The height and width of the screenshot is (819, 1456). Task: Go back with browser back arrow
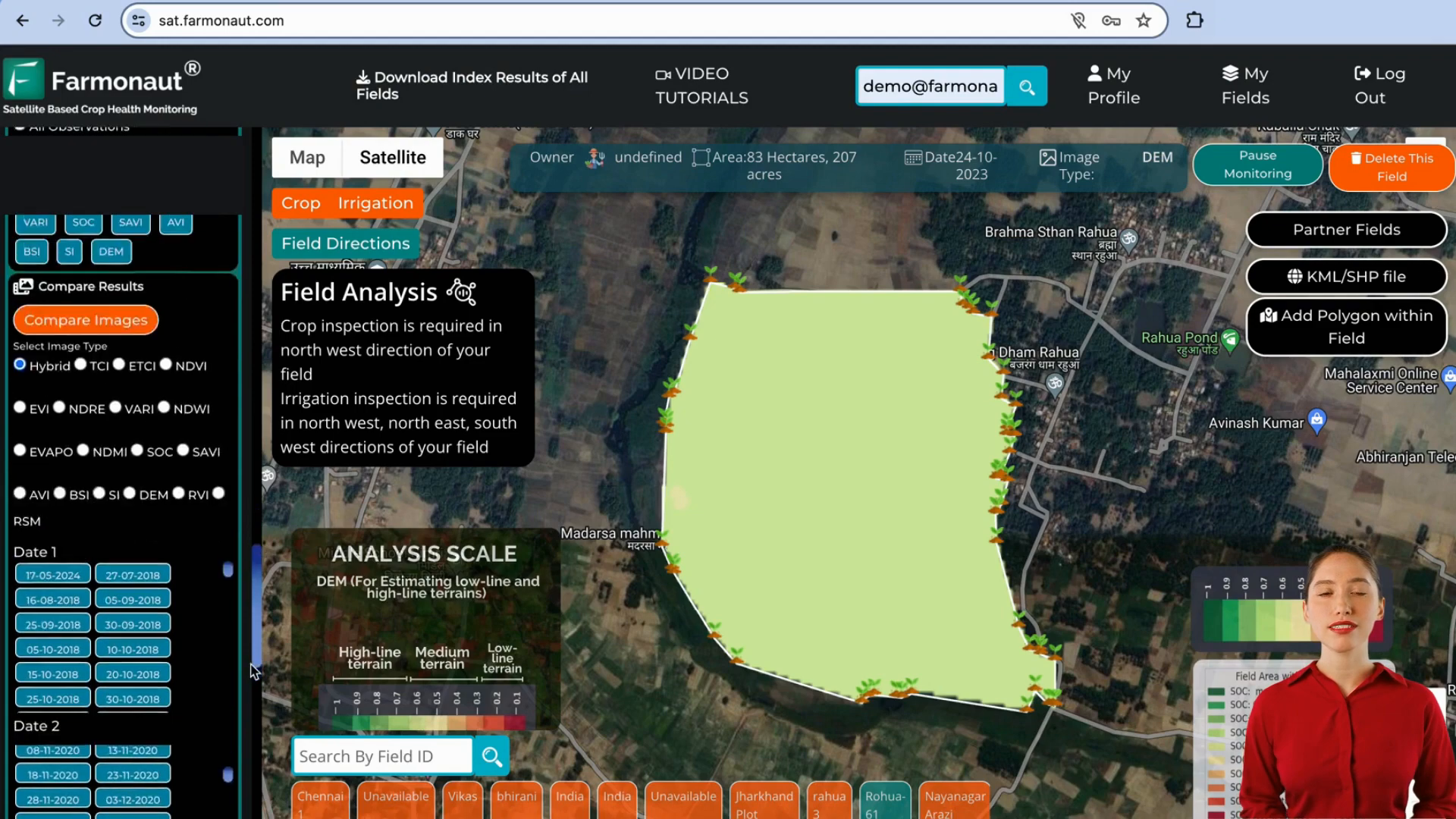coord(23,20)
